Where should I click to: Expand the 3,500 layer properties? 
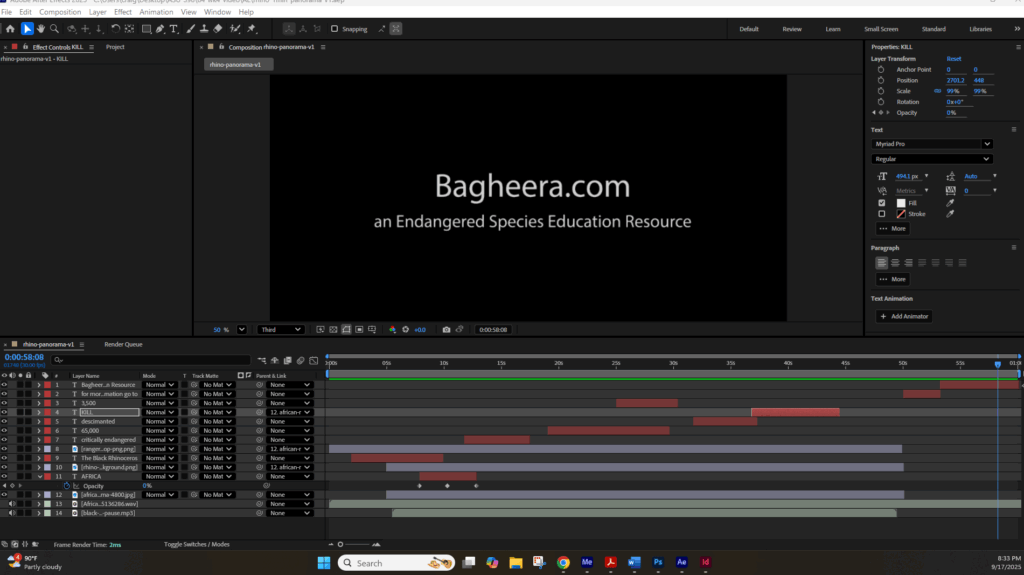point(39,403)
